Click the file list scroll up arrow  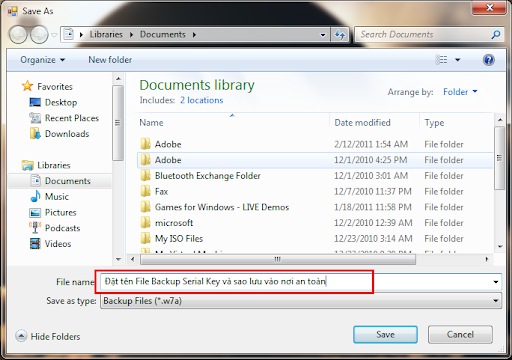[x=500, y=119]
